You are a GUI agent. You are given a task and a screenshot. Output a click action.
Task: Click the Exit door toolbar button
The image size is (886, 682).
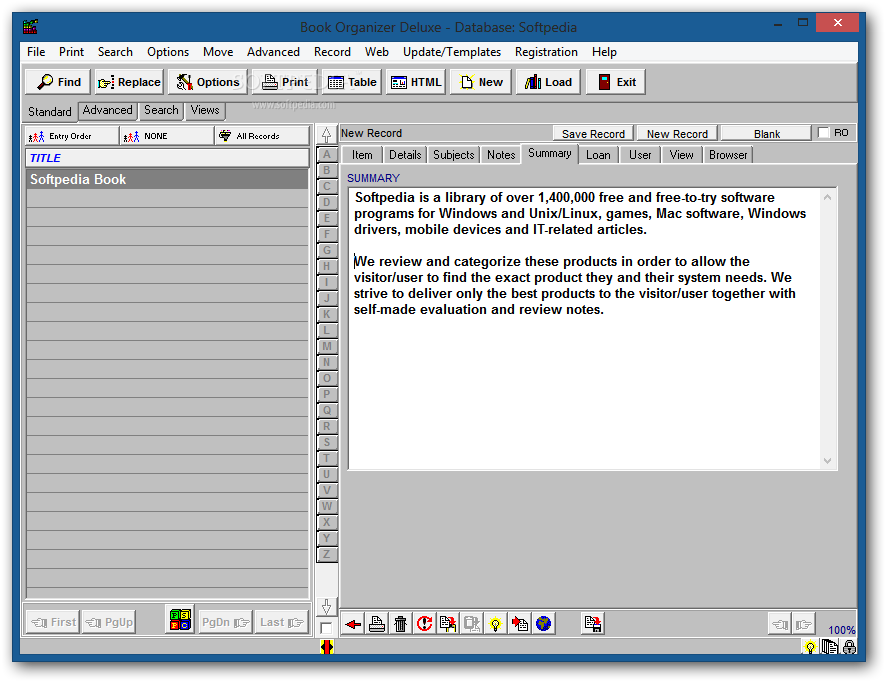tap(616, 82)
